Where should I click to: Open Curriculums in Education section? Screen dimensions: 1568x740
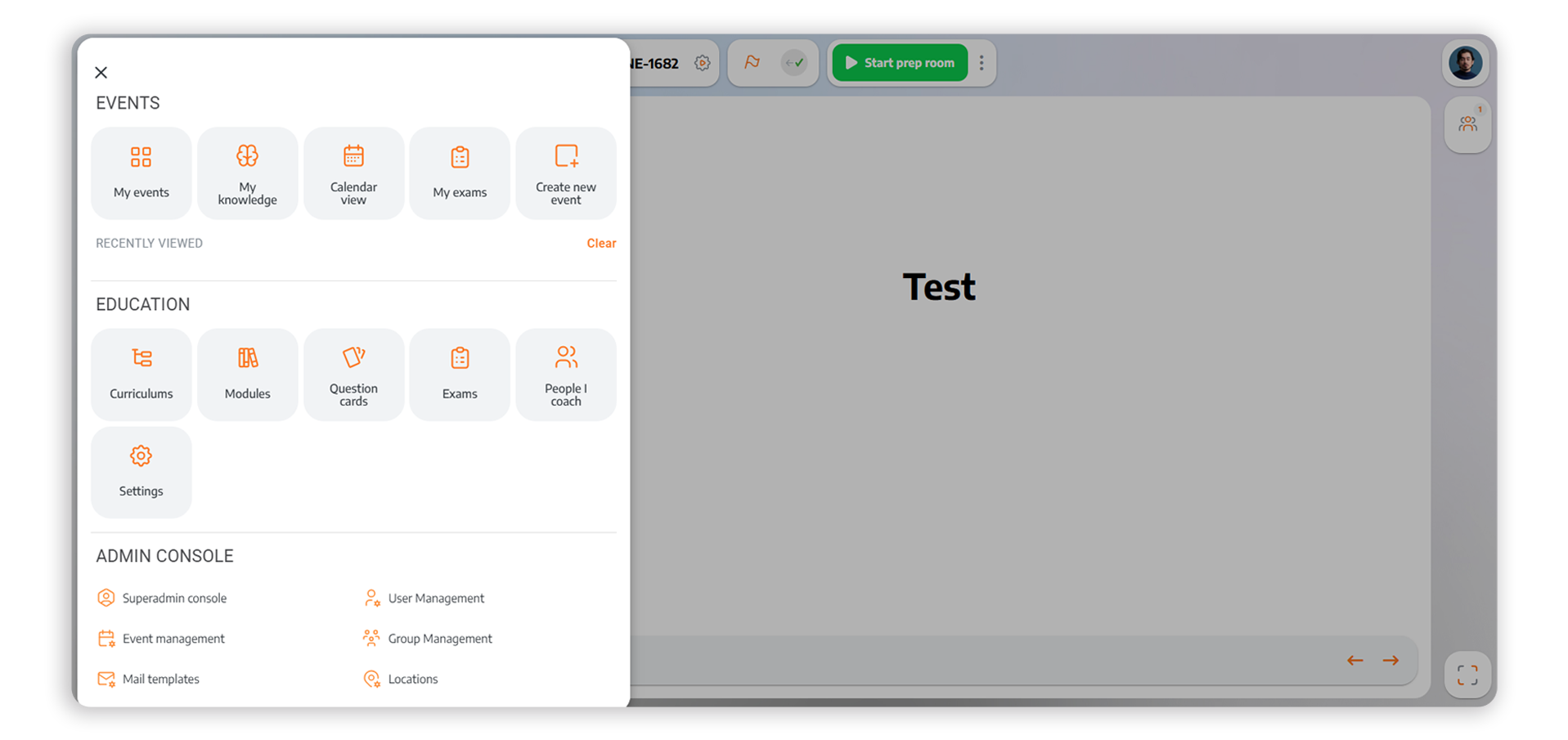tap(141, 374)
